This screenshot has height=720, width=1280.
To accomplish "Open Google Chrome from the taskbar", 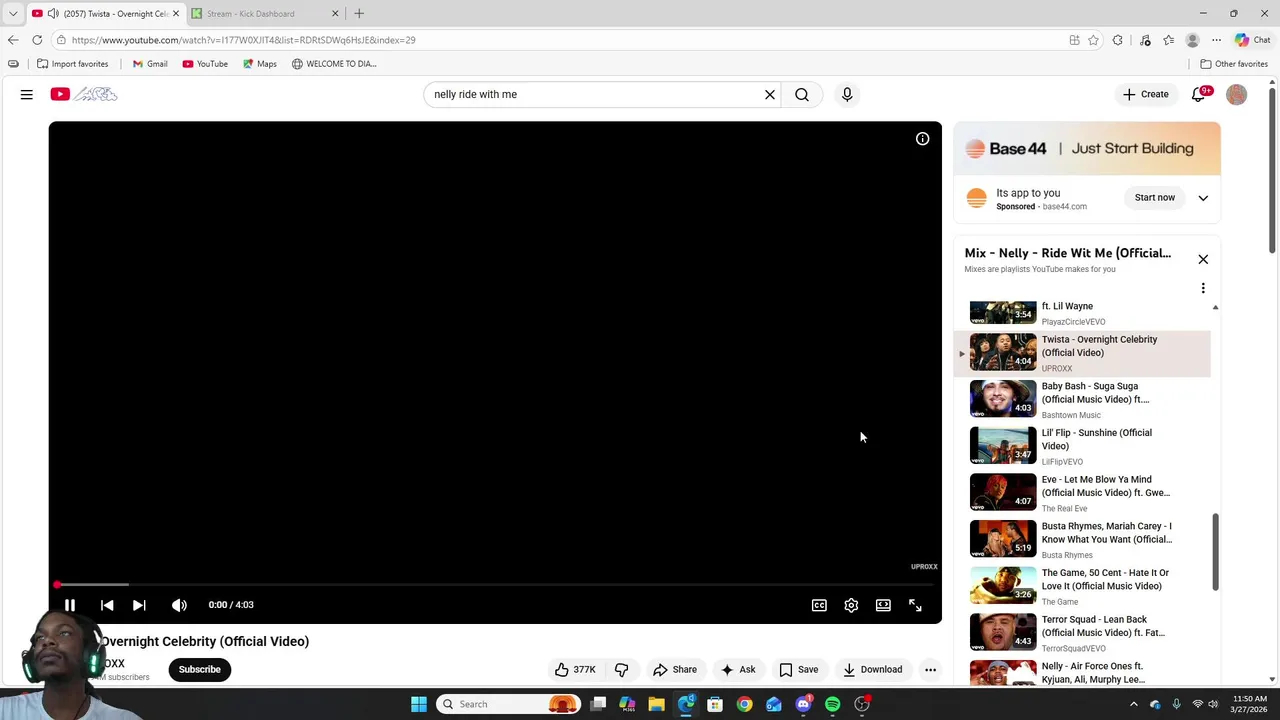I will tap(744, 704).
